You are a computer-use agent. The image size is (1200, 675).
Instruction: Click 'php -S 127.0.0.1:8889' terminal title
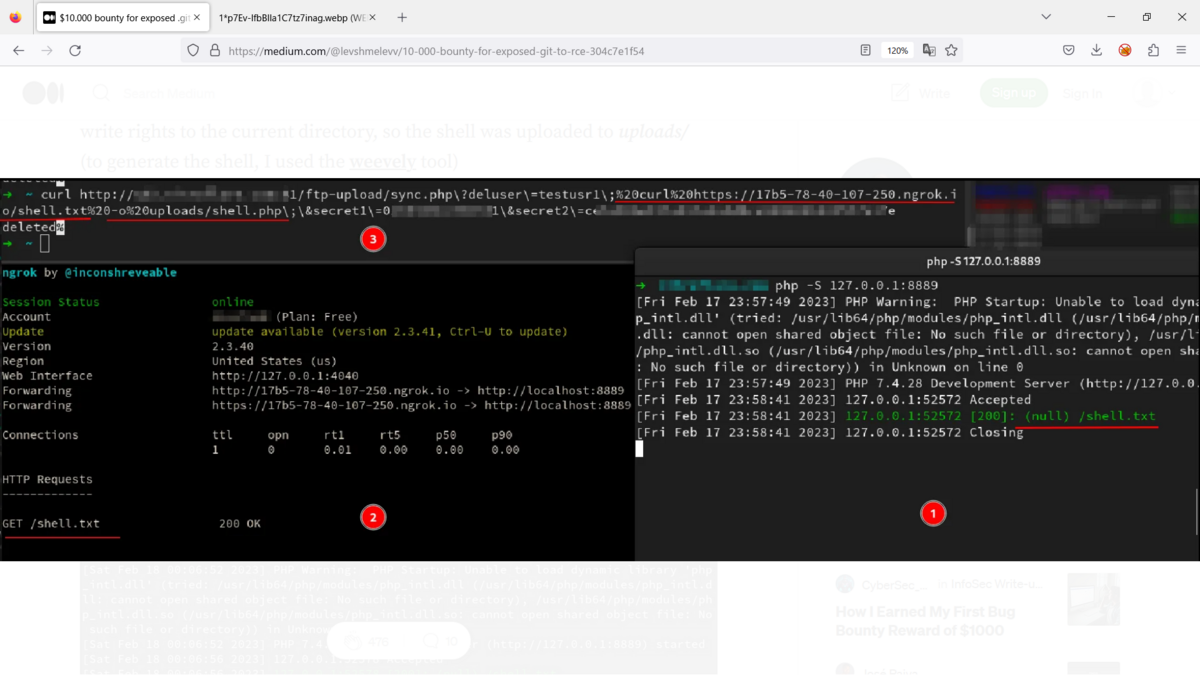(983, 261)
